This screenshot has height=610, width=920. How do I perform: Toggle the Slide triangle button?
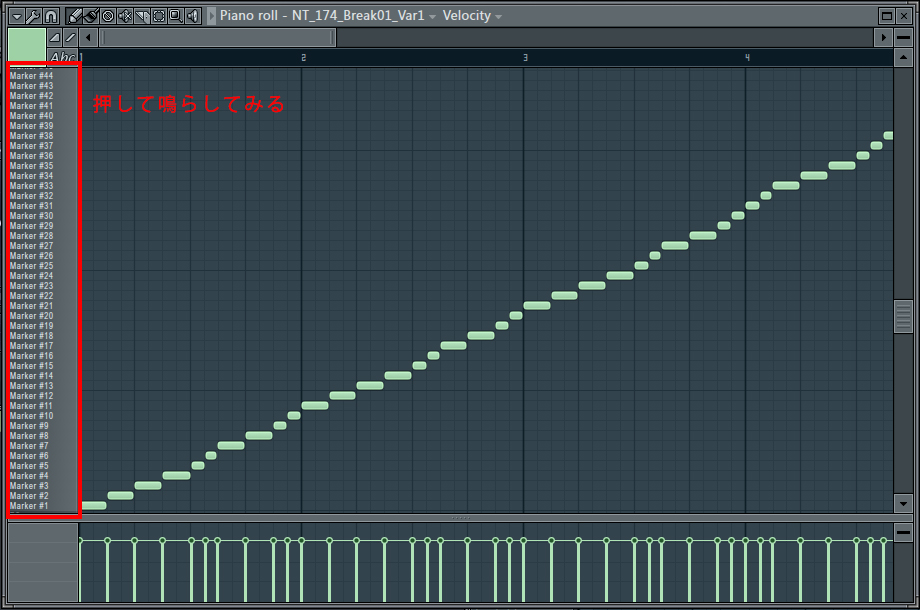pyautogui.click(x=55, y=38)
